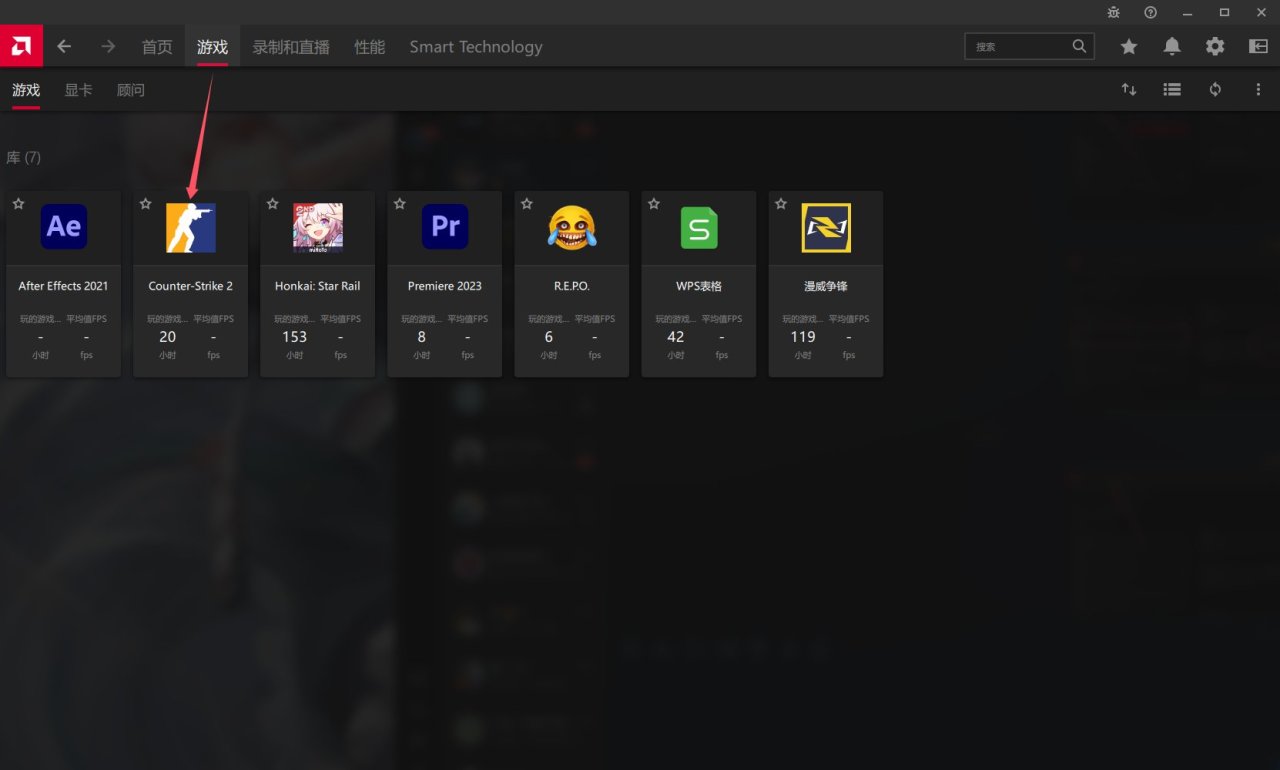Click the bug report icon in the title bar
Viewport: 1280px width, 770px height.
coord(1114,12)
